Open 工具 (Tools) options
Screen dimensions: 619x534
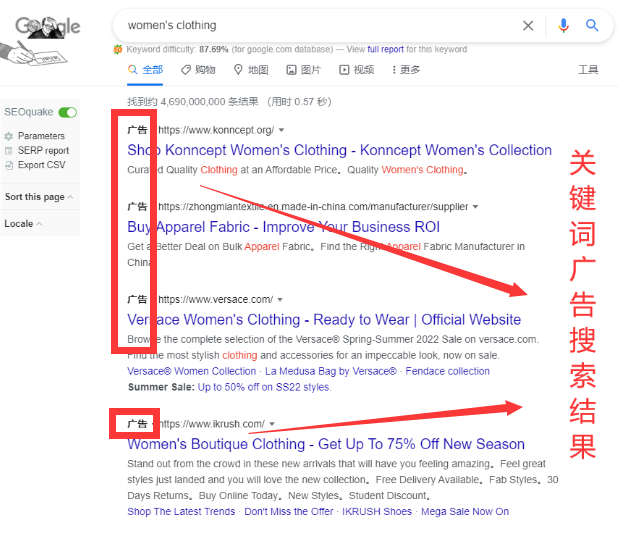pyautogui.click(x=588, y=70)
